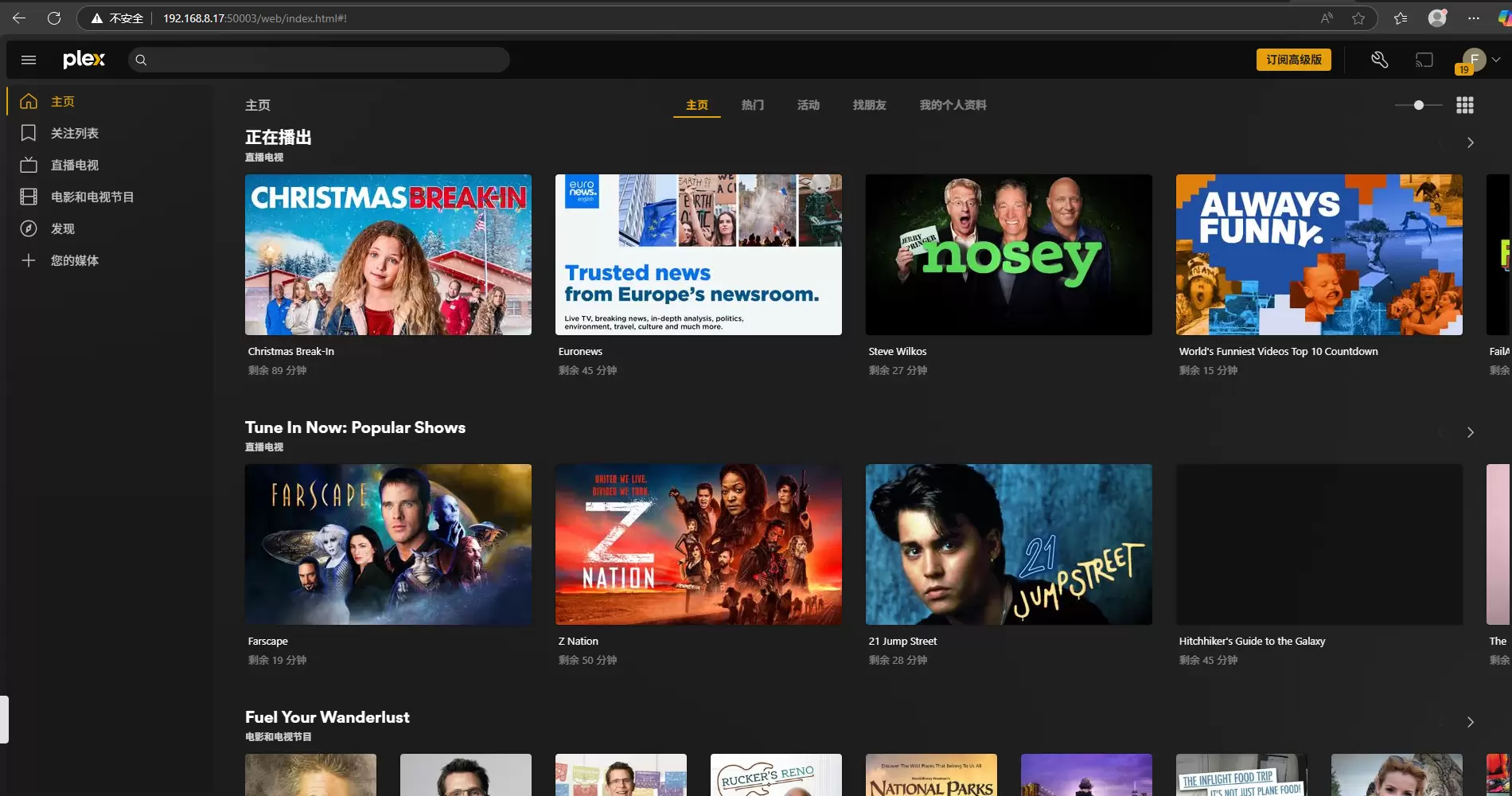Adjust the thumbnail size slider

click(1418, 105)
